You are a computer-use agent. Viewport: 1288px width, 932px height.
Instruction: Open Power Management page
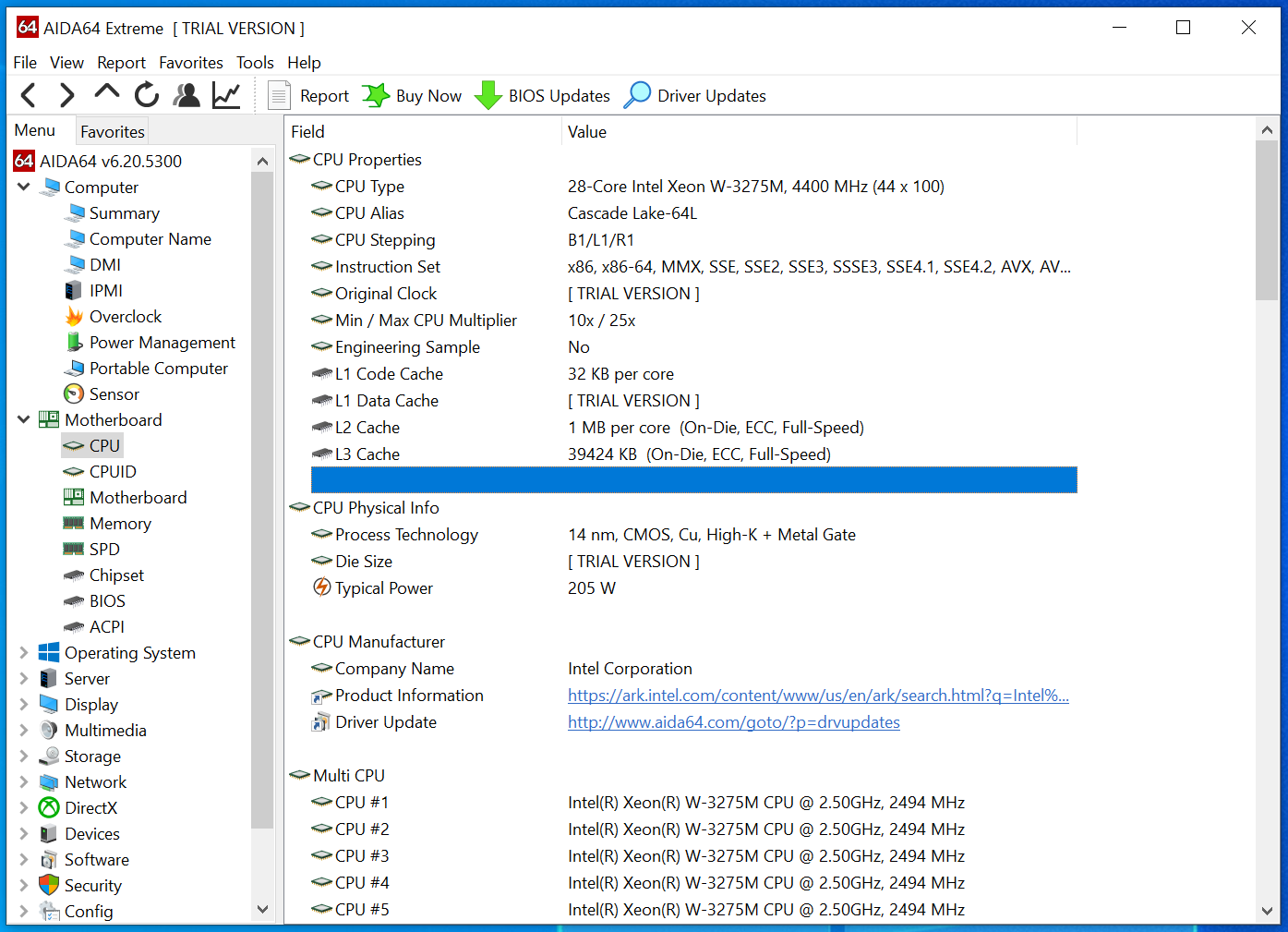pos(150,342)
